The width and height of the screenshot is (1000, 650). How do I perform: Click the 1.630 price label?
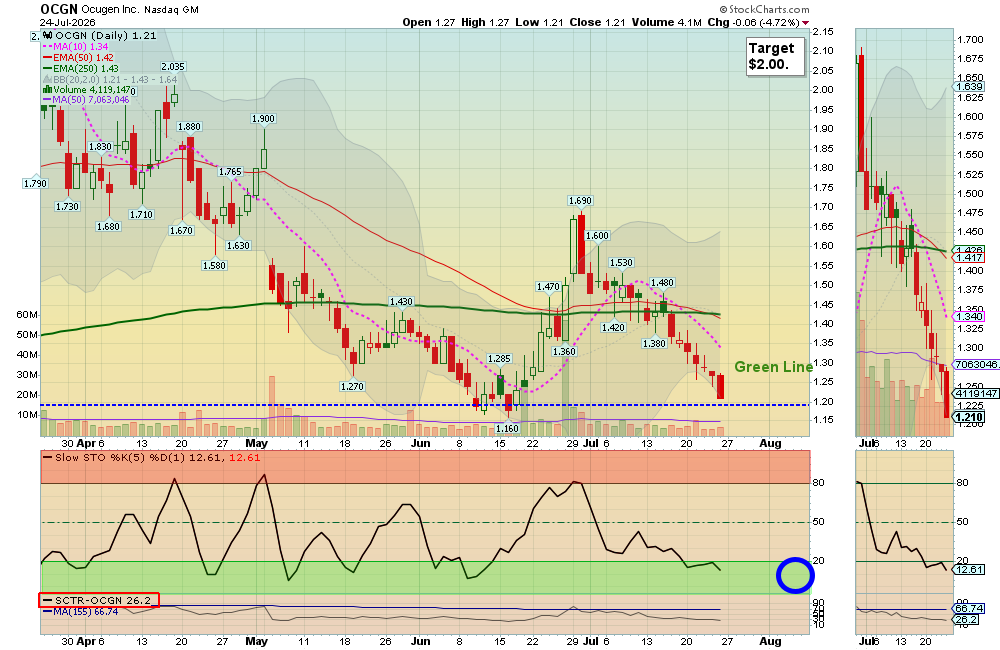238,246
